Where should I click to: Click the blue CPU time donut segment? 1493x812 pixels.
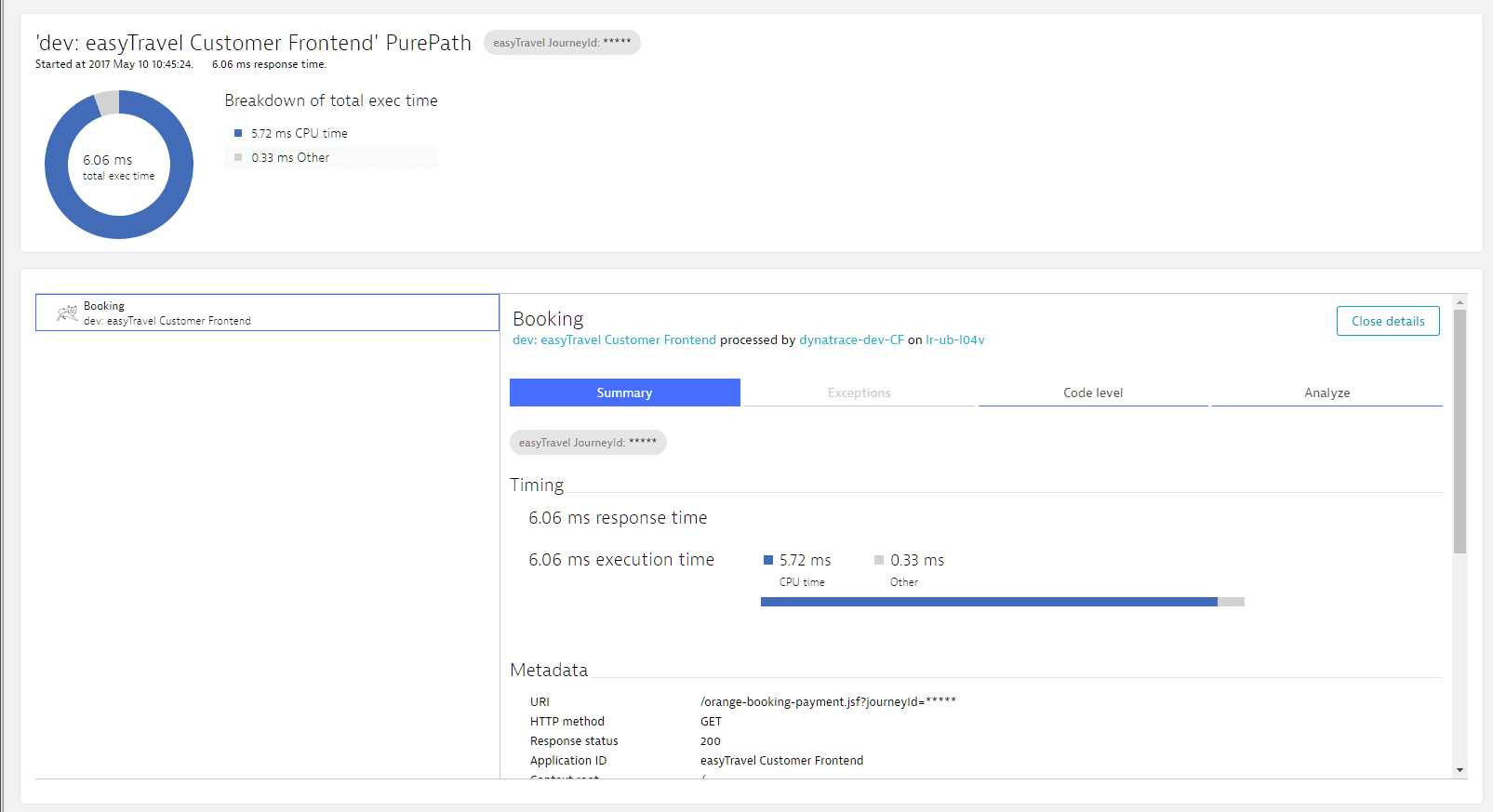tap(120, 227)
